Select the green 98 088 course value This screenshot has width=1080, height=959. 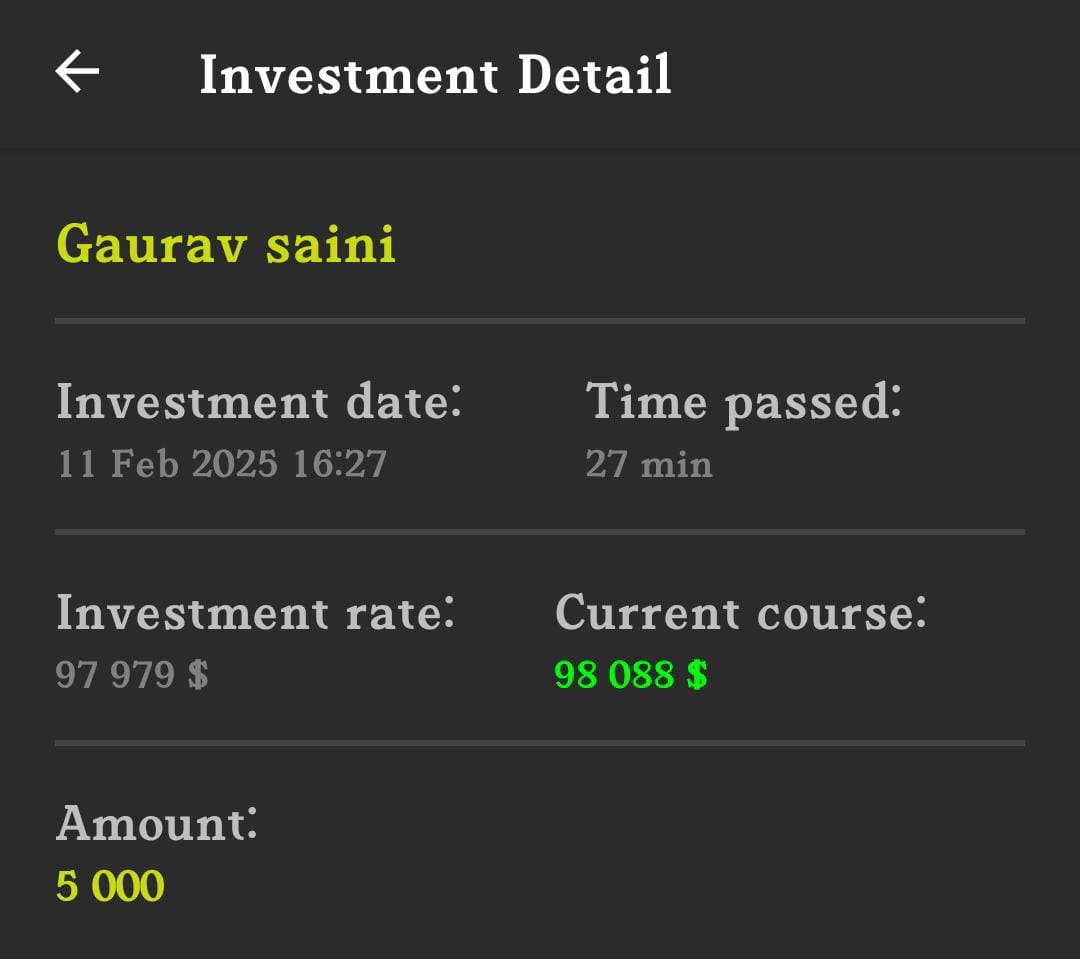614,675
